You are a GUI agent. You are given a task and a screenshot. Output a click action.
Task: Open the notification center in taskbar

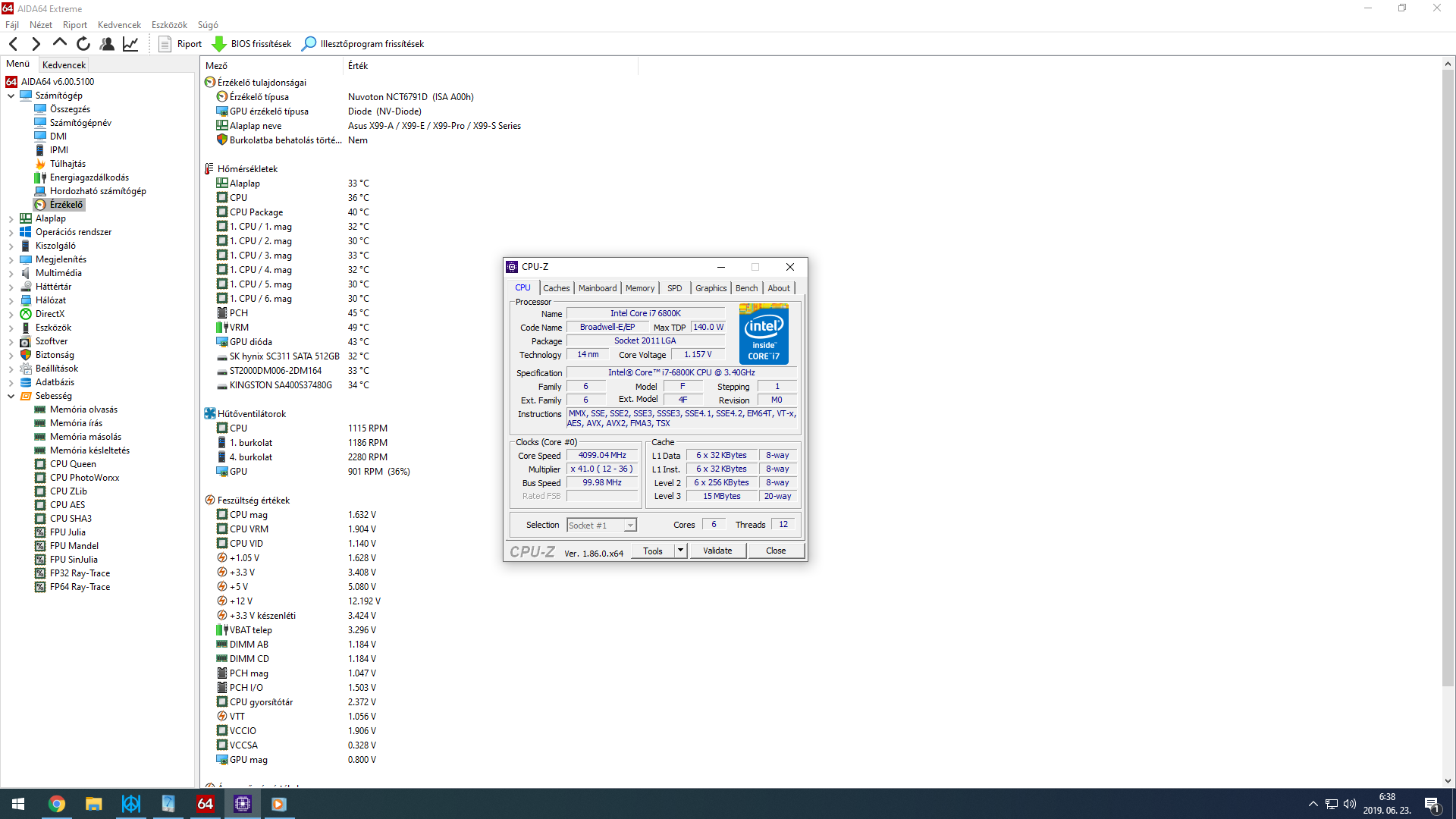1432,804
